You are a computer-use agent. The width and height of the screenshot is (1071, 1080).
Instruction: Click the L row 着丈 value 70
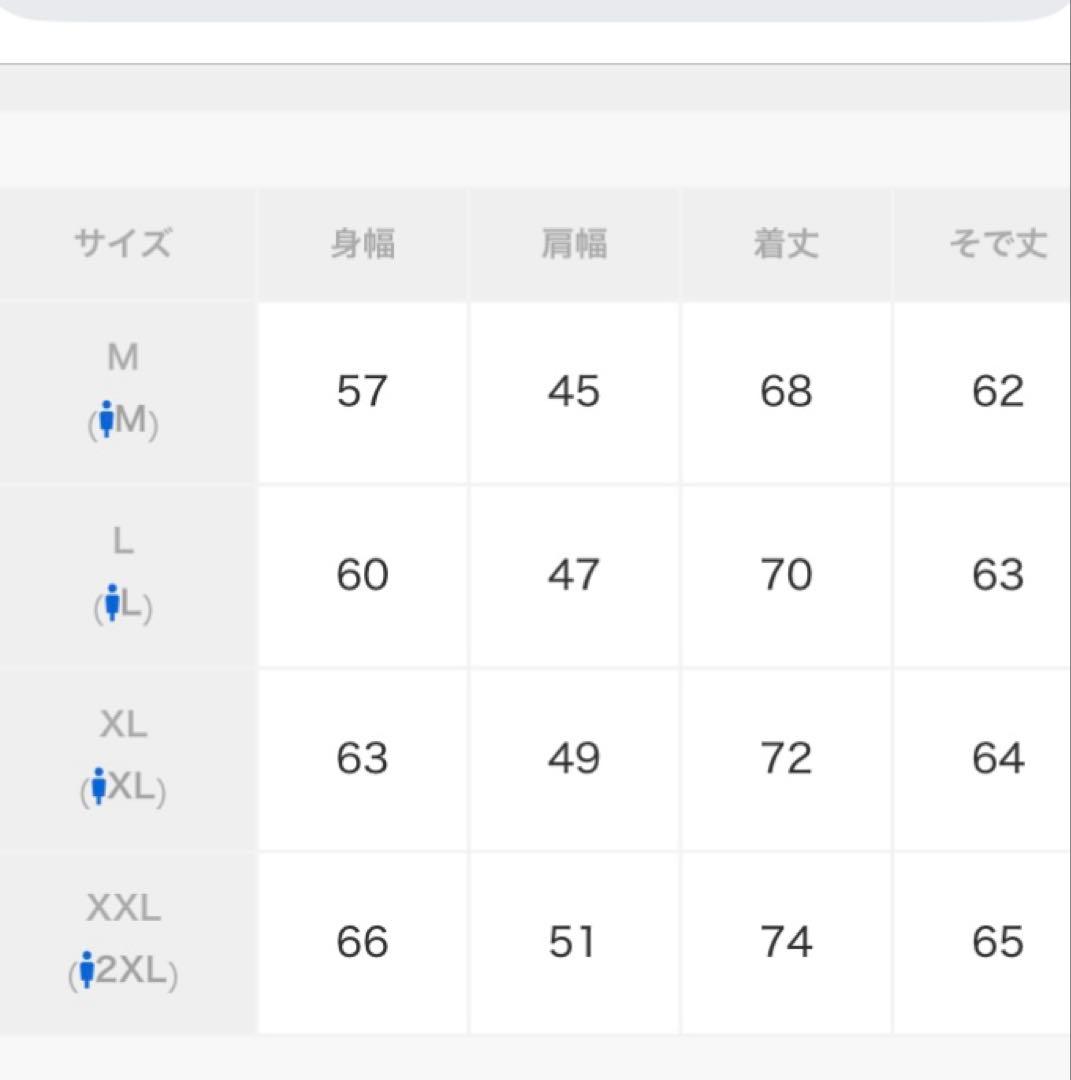pos(786,575)
